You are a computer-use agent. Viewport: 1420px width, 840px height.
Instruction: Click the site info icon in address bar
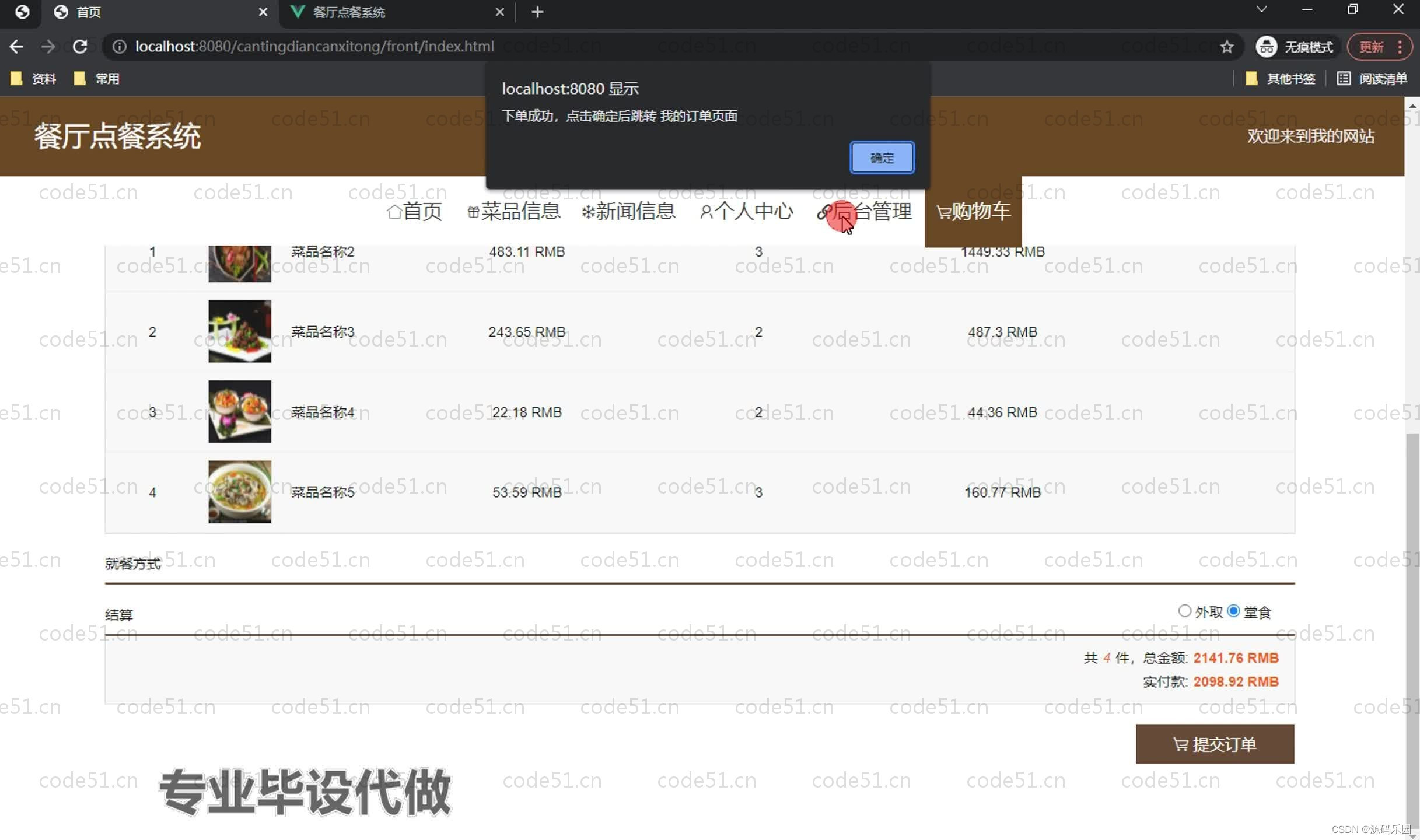[119, 47]
